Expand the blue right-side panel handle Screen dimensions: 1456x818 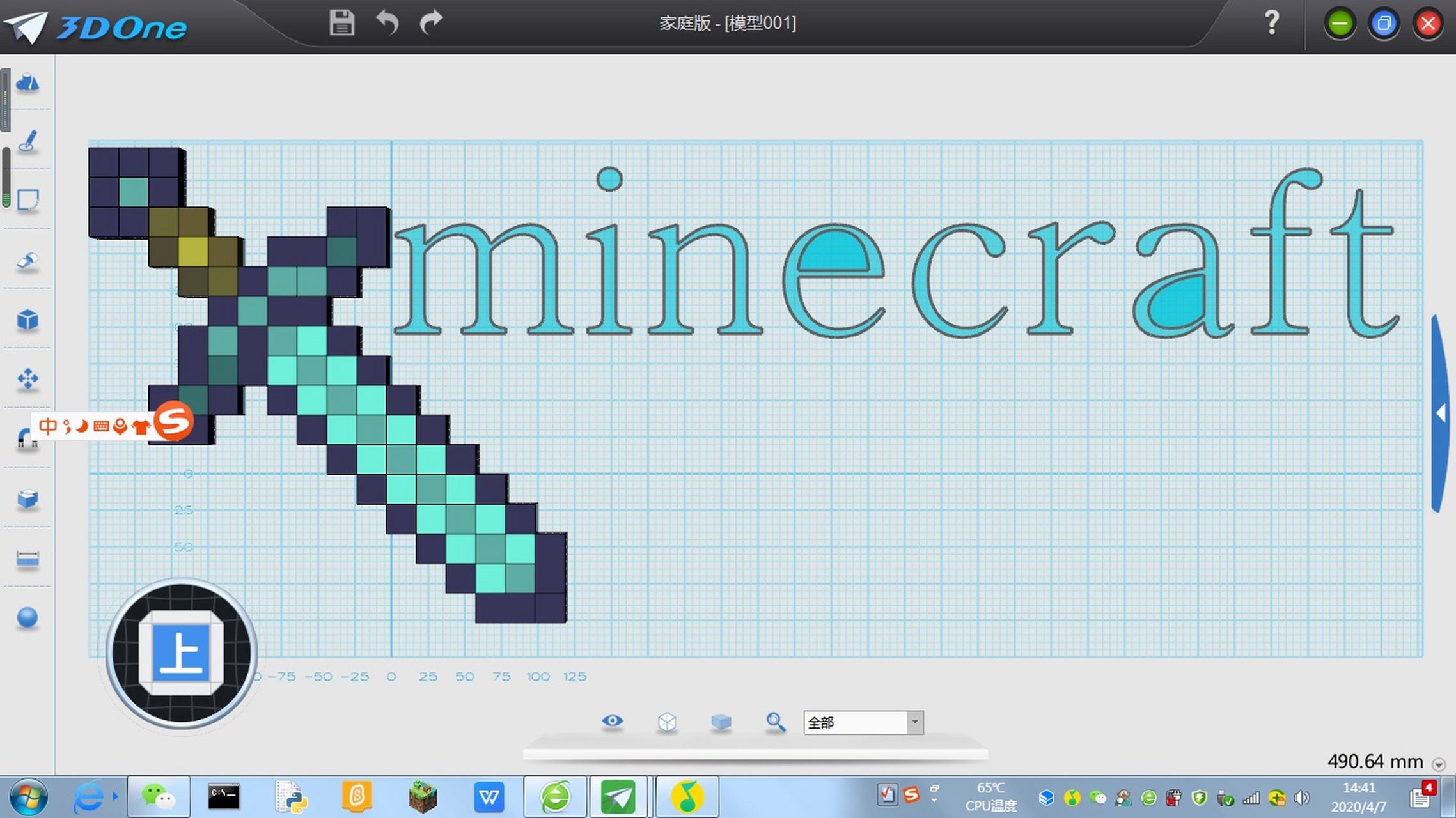1441,413
